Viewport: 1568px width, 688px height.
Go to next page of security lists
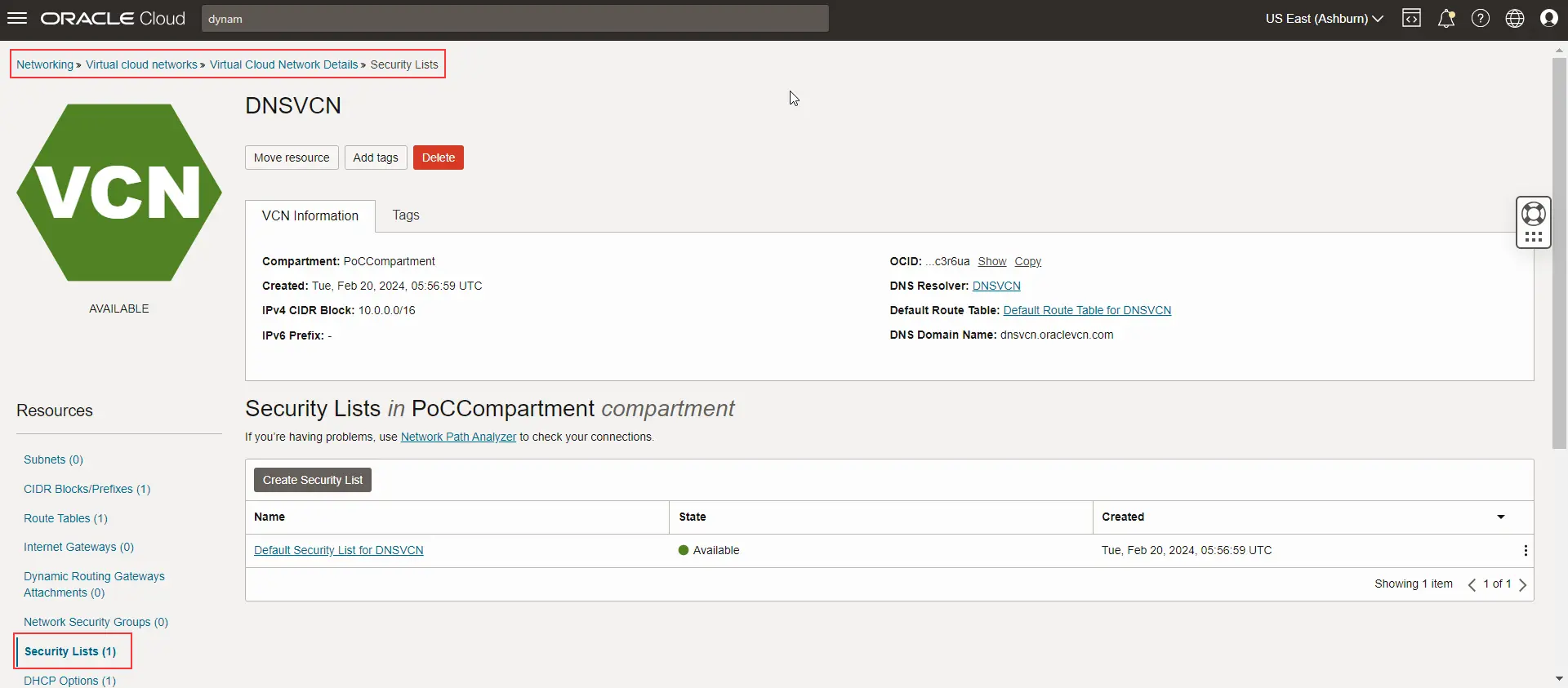[1522, 584]
